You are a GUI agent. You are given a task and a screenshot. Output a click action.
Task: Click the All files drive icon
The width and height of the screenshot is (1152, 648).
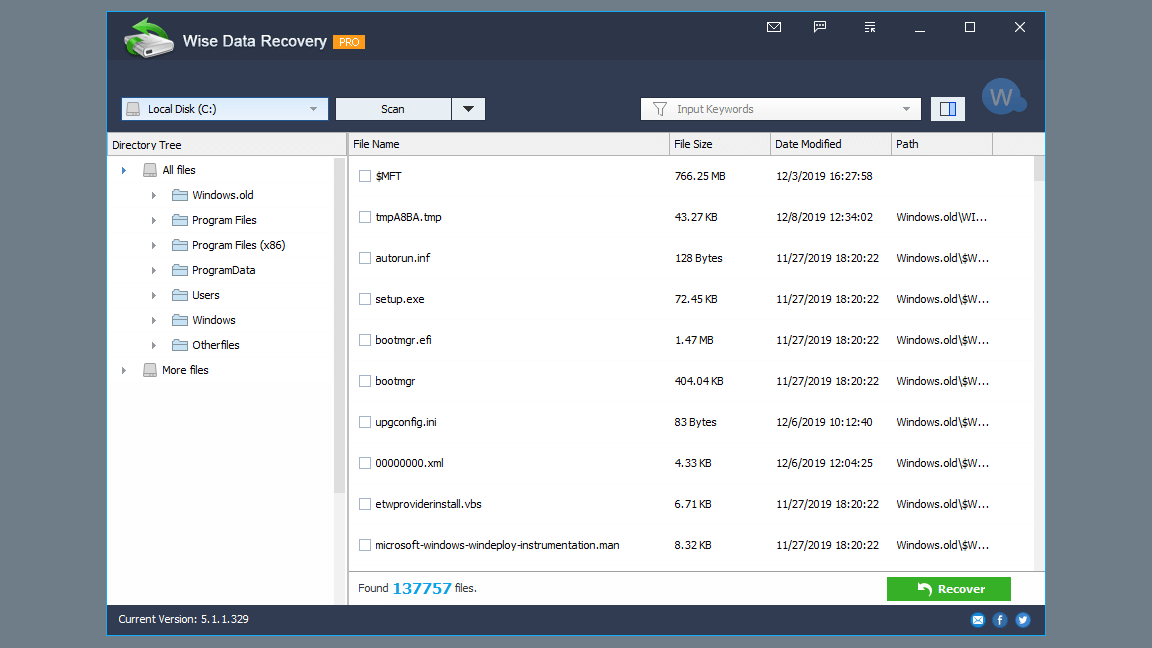(150, 170)
